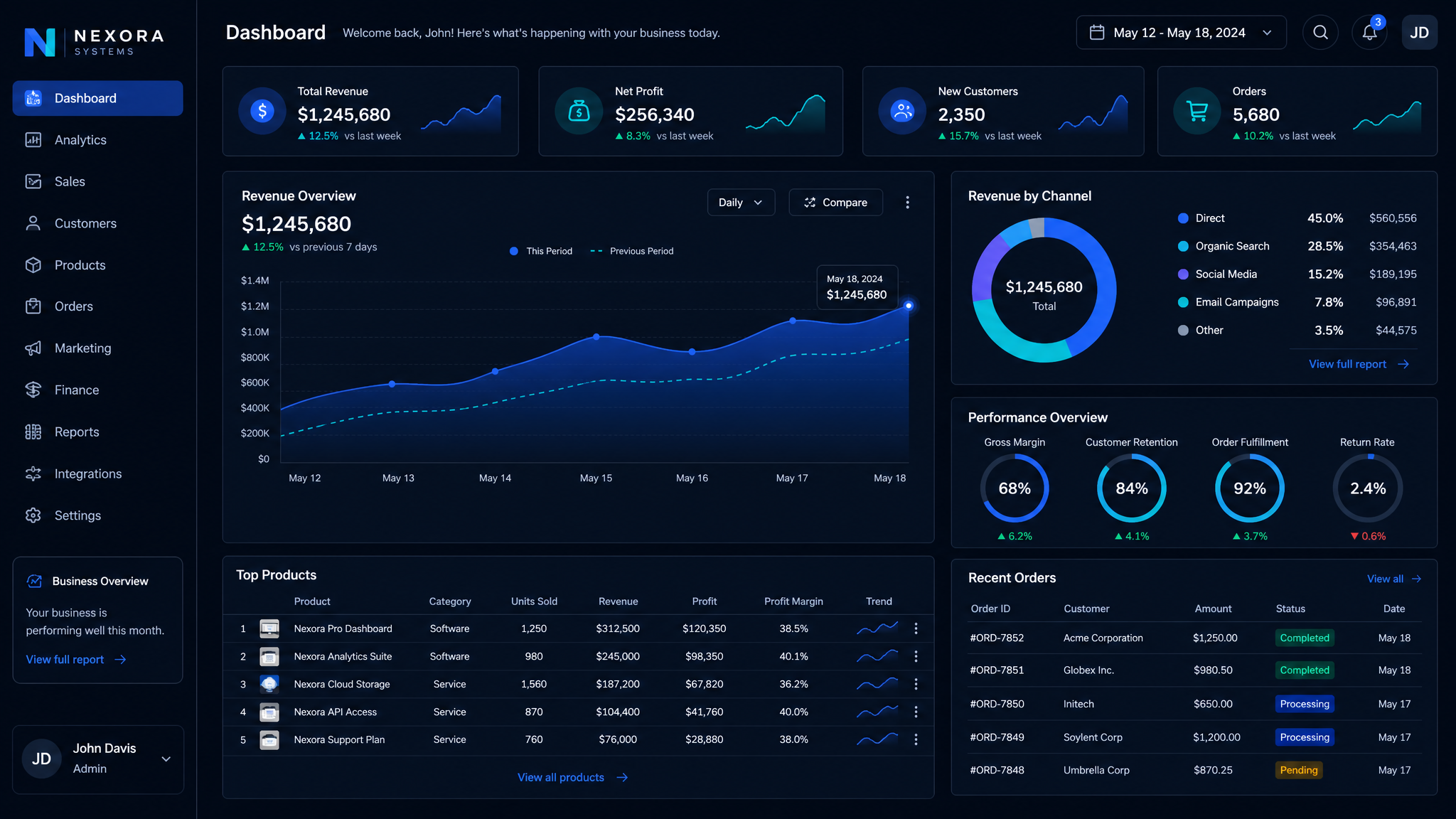Click order ID #ORD-7851

(x=997, y=670)
